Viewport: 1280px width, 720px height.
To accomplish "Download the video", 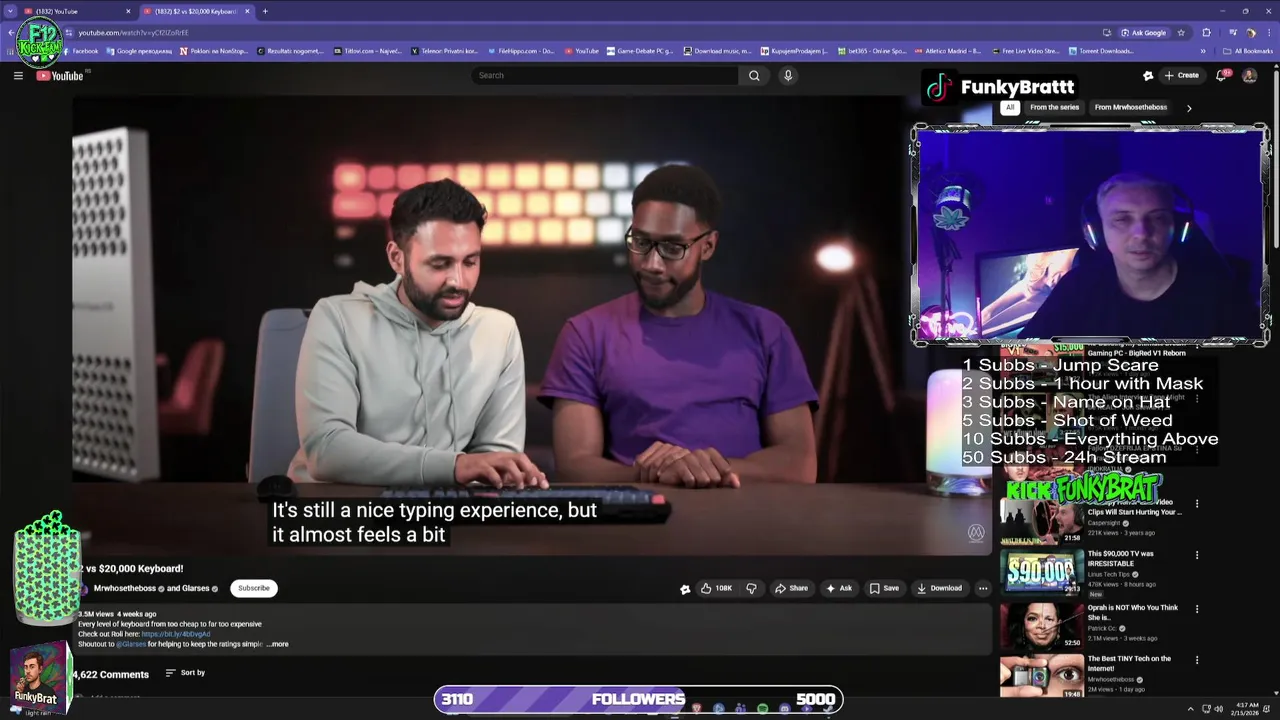I will [939, 588].
